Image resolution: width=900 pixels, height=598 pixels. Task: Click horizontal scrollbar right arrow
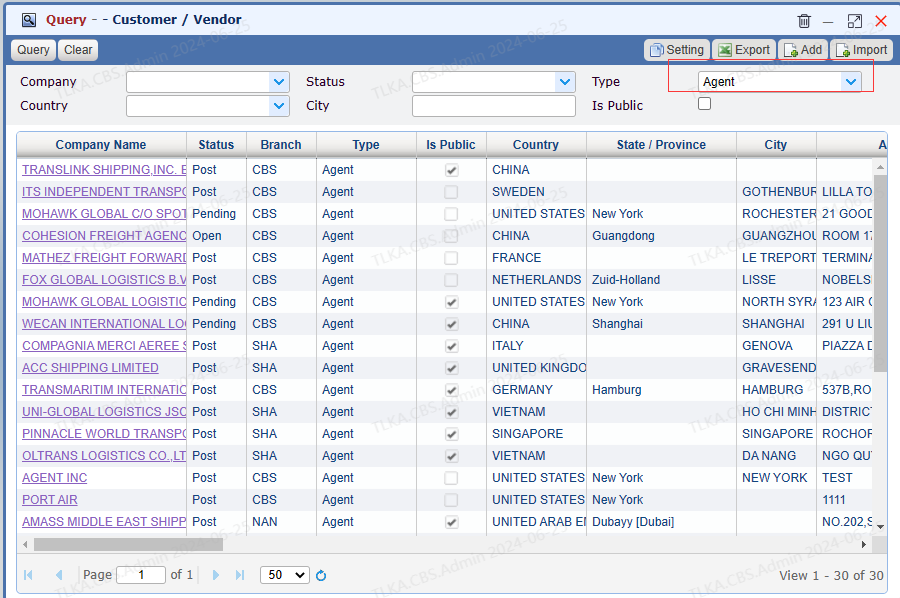[864, 545]
